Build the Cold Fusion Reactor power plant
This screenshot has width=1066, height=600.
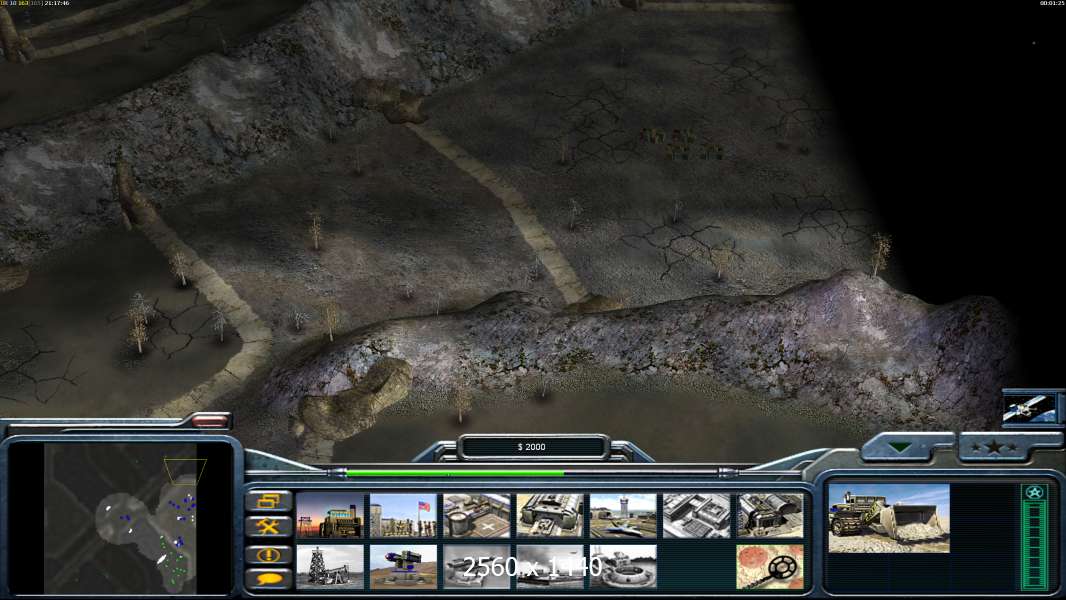tap(330, 516)
